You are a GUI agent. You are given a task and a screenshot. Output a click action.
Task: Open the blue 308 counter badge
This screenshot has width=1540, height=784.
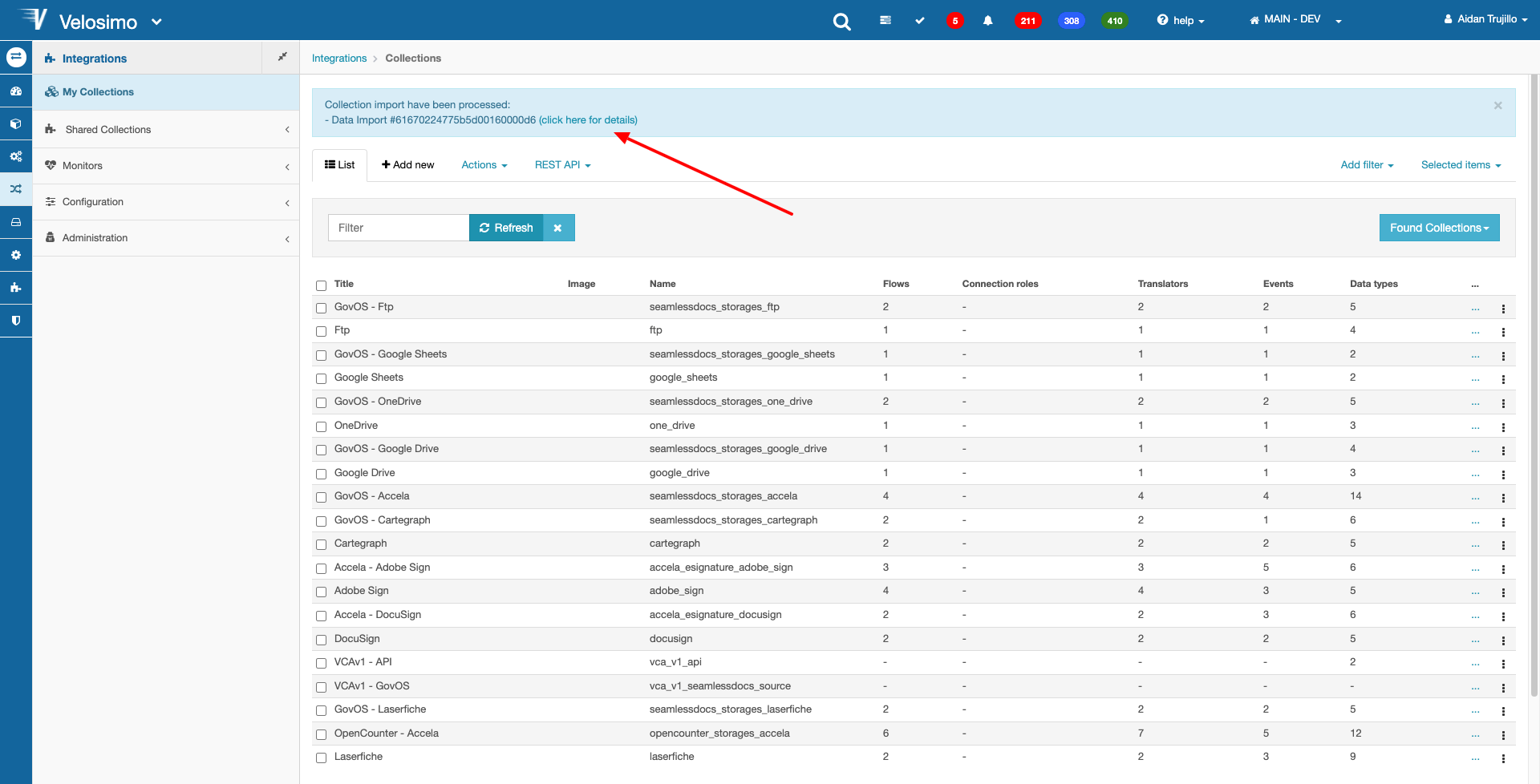tap(1072, 21)
